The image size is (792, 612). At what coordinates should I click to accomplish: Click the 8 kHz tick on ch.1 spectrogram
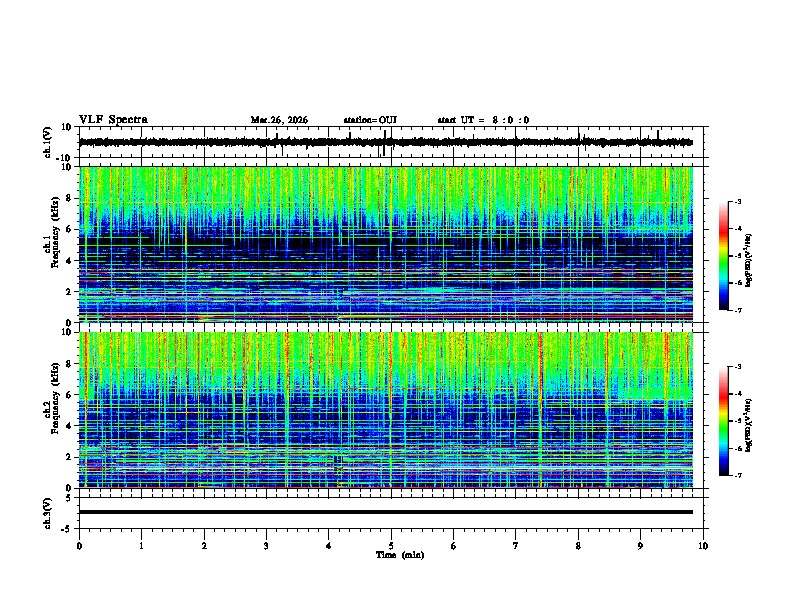[71, 198]
